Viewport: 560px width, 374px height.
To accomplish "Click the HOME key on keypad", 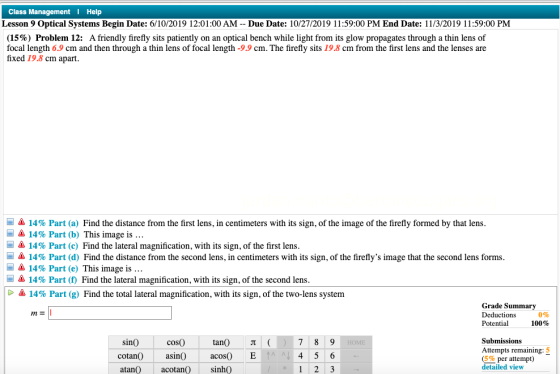I will (x=356, y=342).
